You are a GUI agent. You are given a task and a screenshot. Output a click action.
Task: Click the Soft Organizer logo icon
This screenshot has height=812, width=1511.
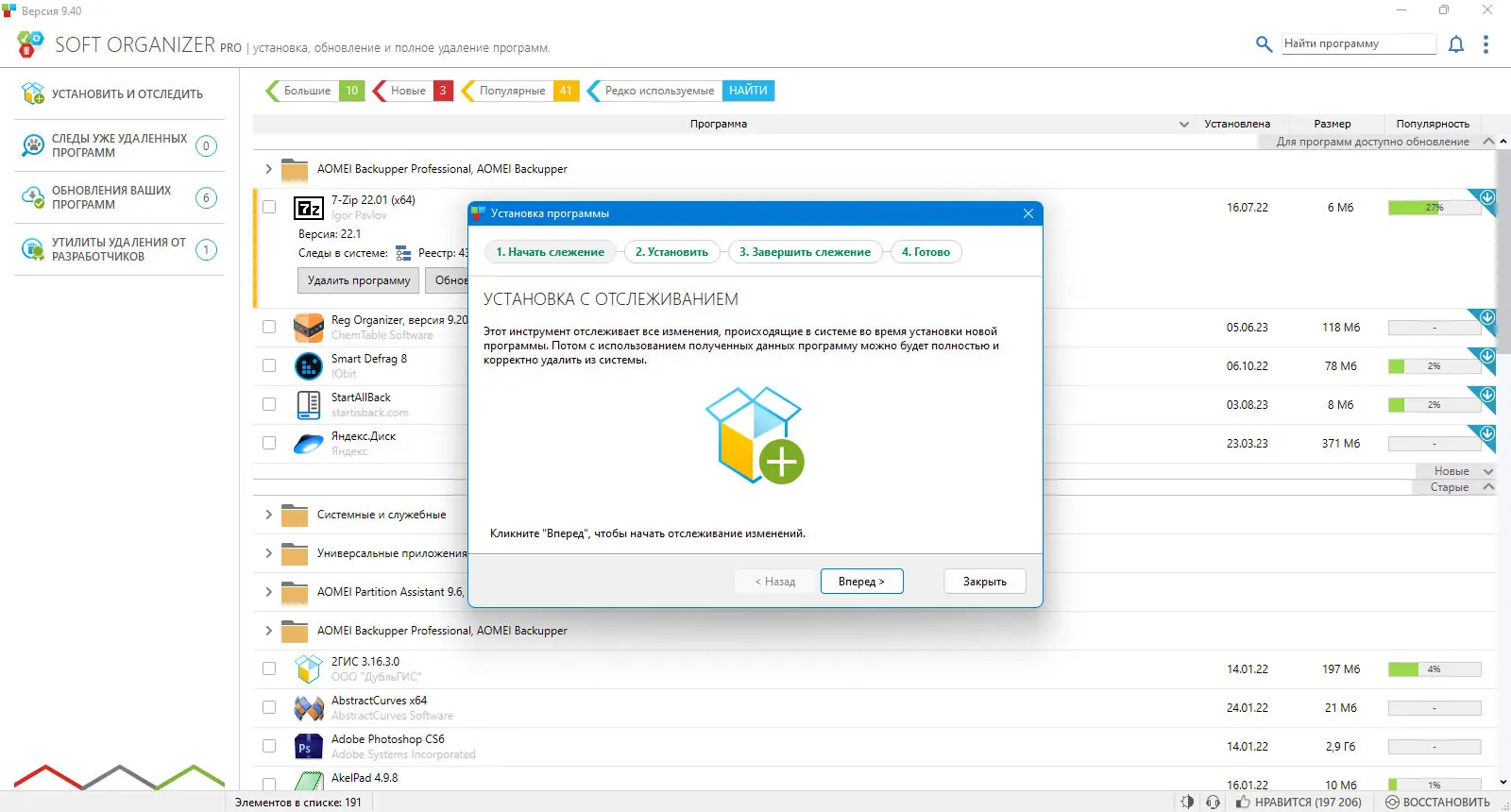pos(30,43)
